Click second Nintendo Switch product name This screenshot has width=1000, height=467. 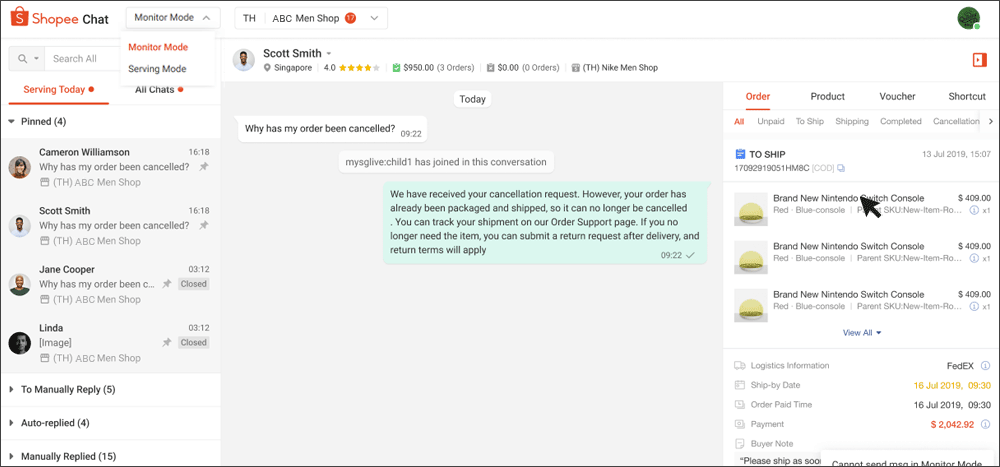click(x=848, y=246)
